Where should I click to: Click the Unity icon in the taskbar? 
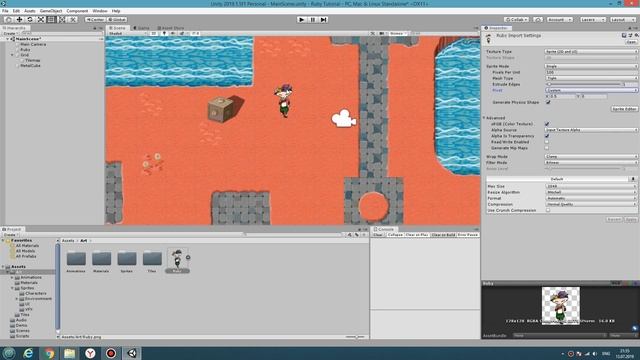(131, 353)
